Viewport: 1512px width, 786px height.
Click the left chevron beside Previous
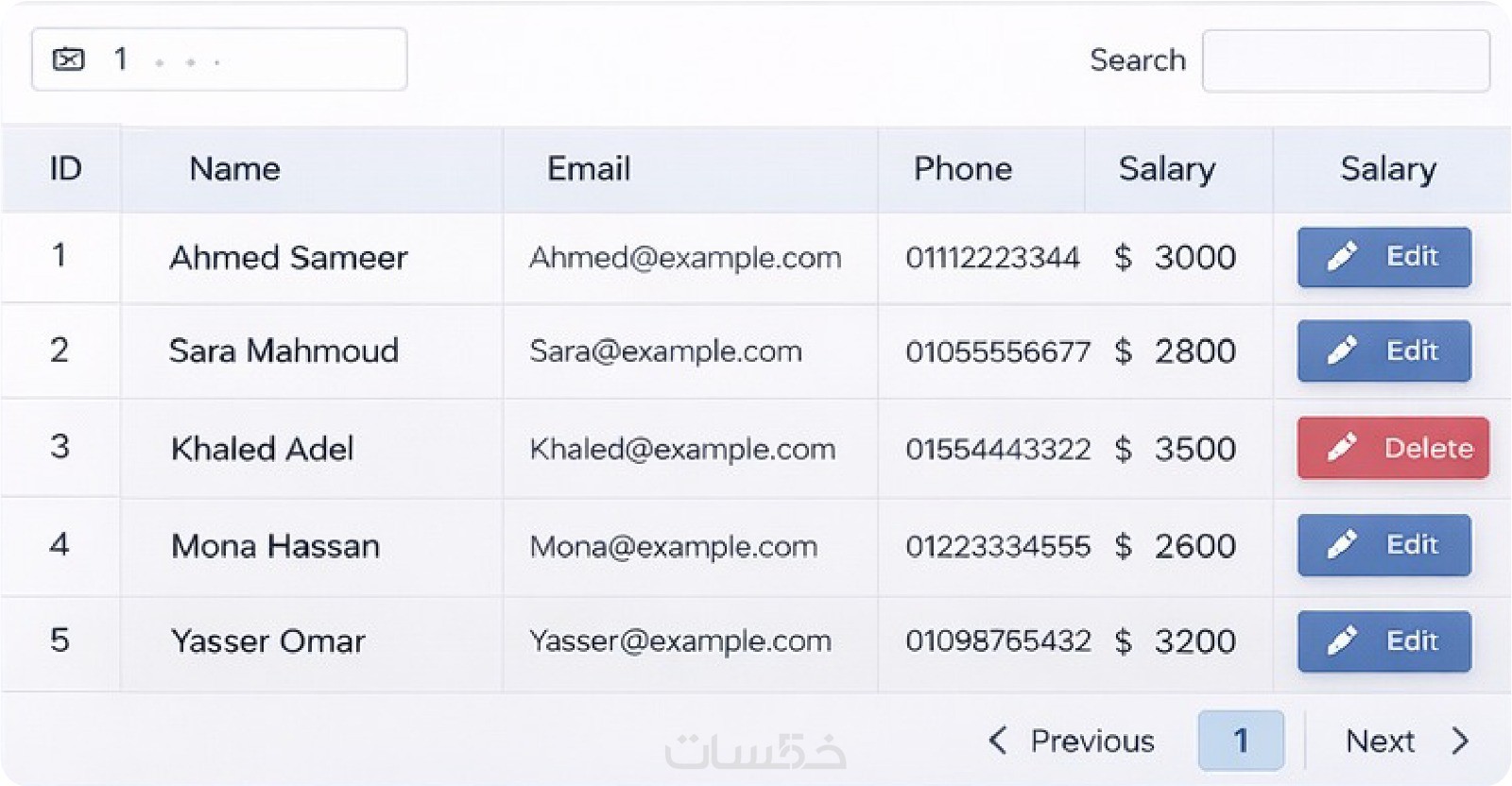point(997,741)
